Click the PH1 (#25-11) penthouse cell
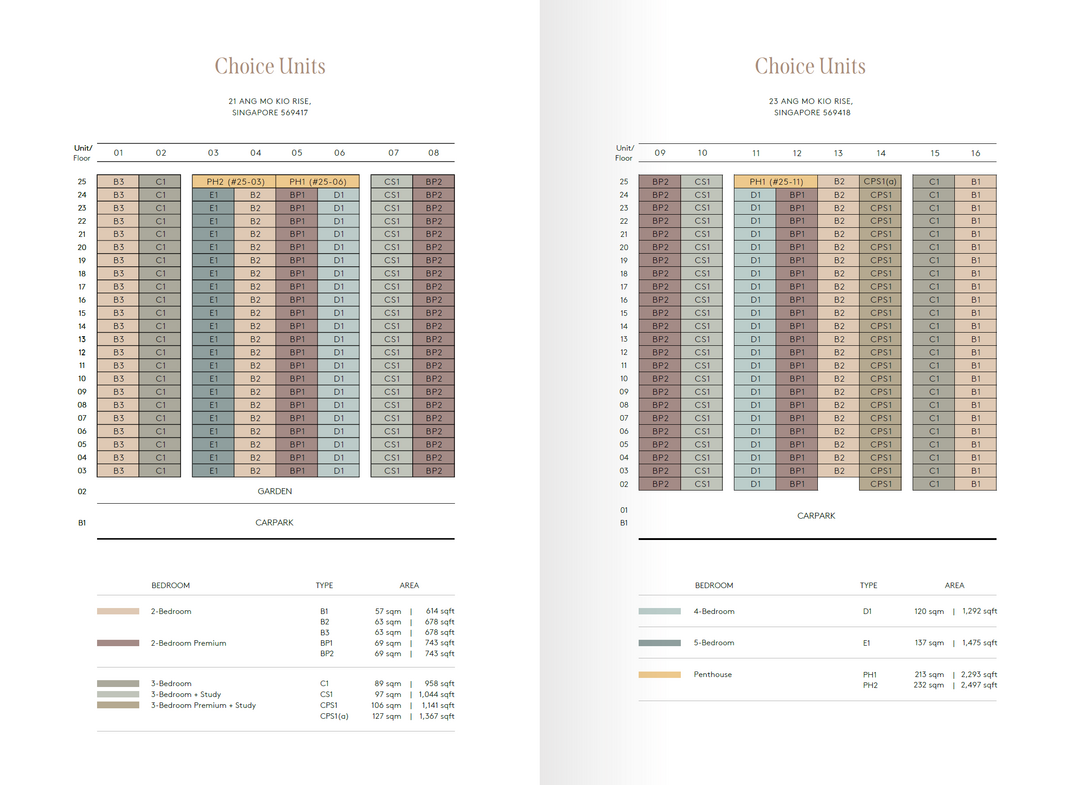The width and height of the screenshot is (1080, 785). pyautogui.click(x=776, y=182)
